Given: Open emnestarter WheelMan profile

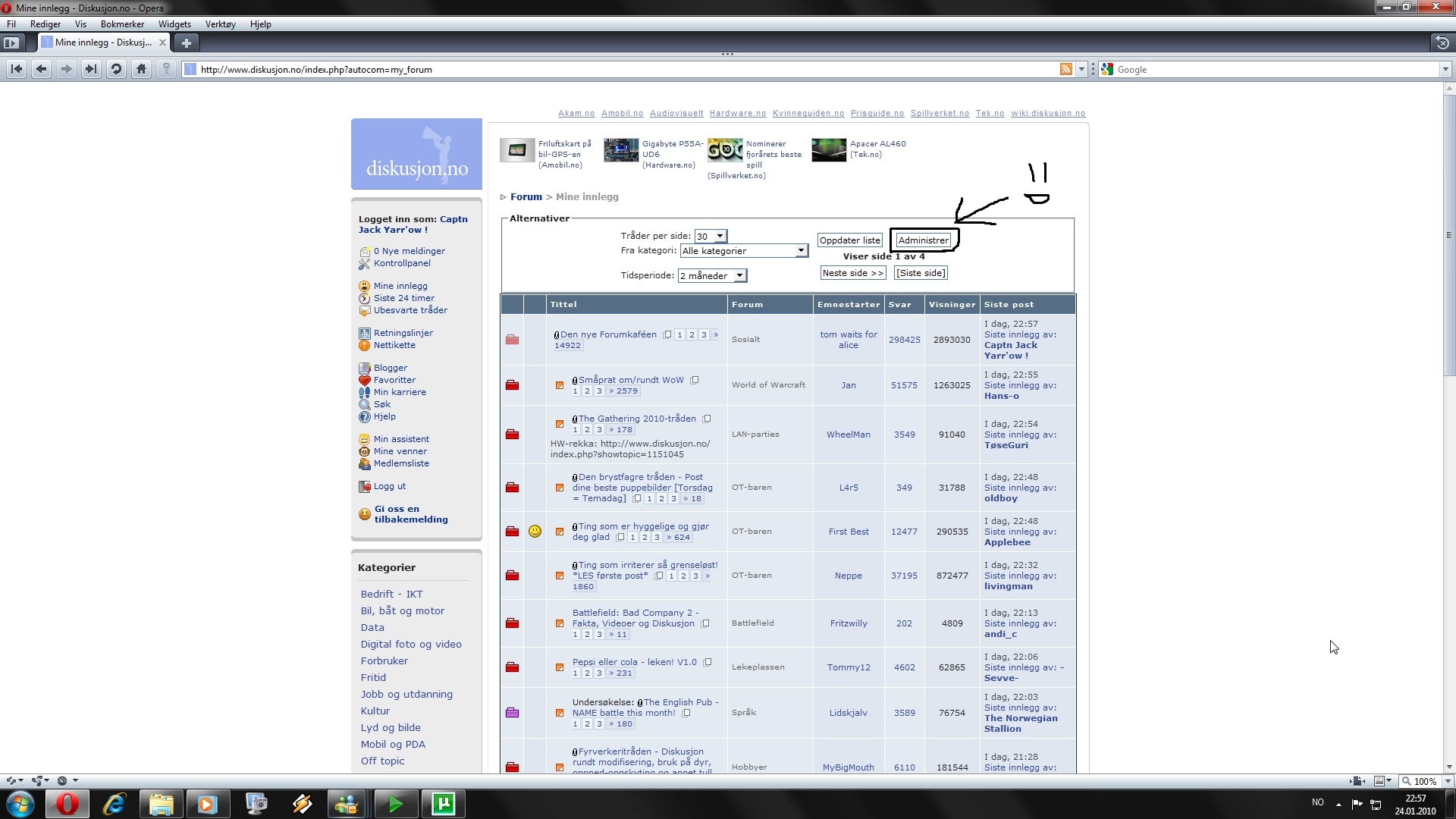Looking at the screenshot, I should pyautogui.click(x=849, y=435).
